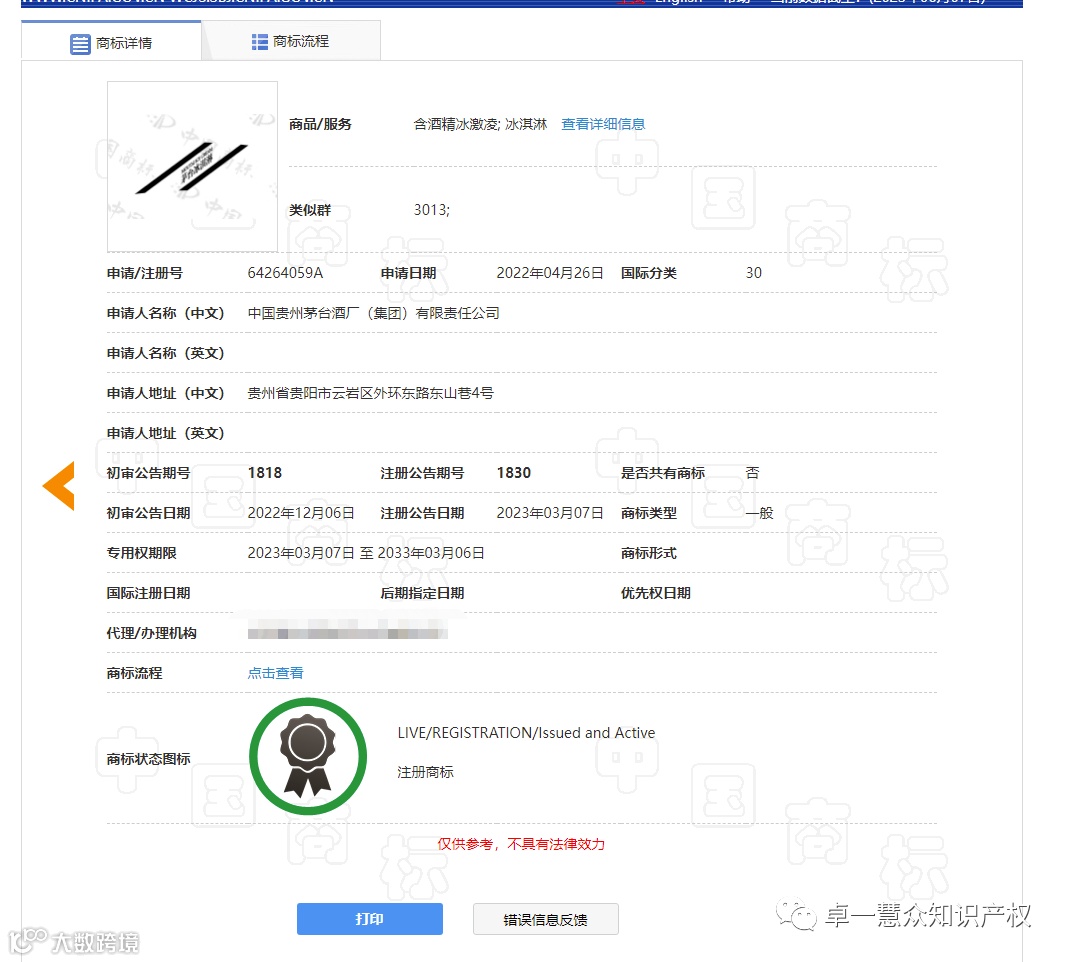Click the blue 打印 button

click(370, 918)
